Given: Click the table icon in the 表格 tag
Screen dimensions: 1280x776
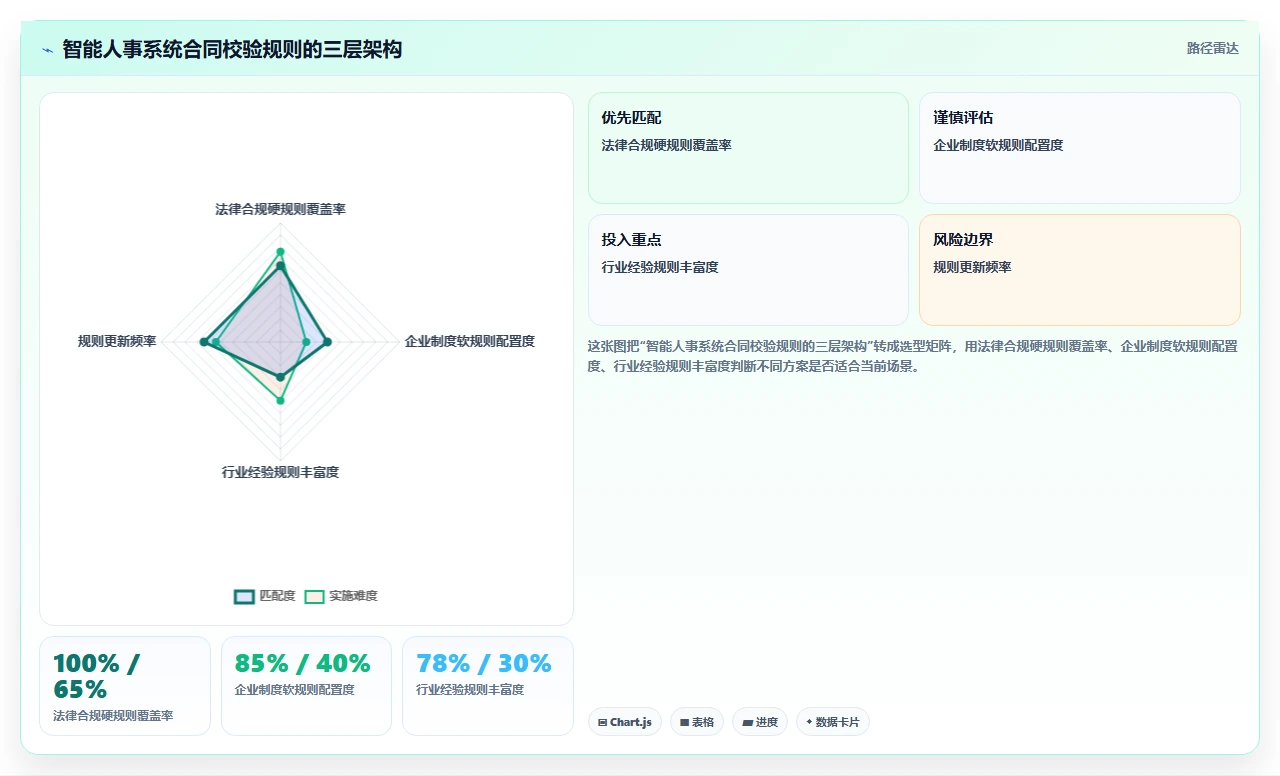Looking at the screenshot, I should (x=684, y=722).
